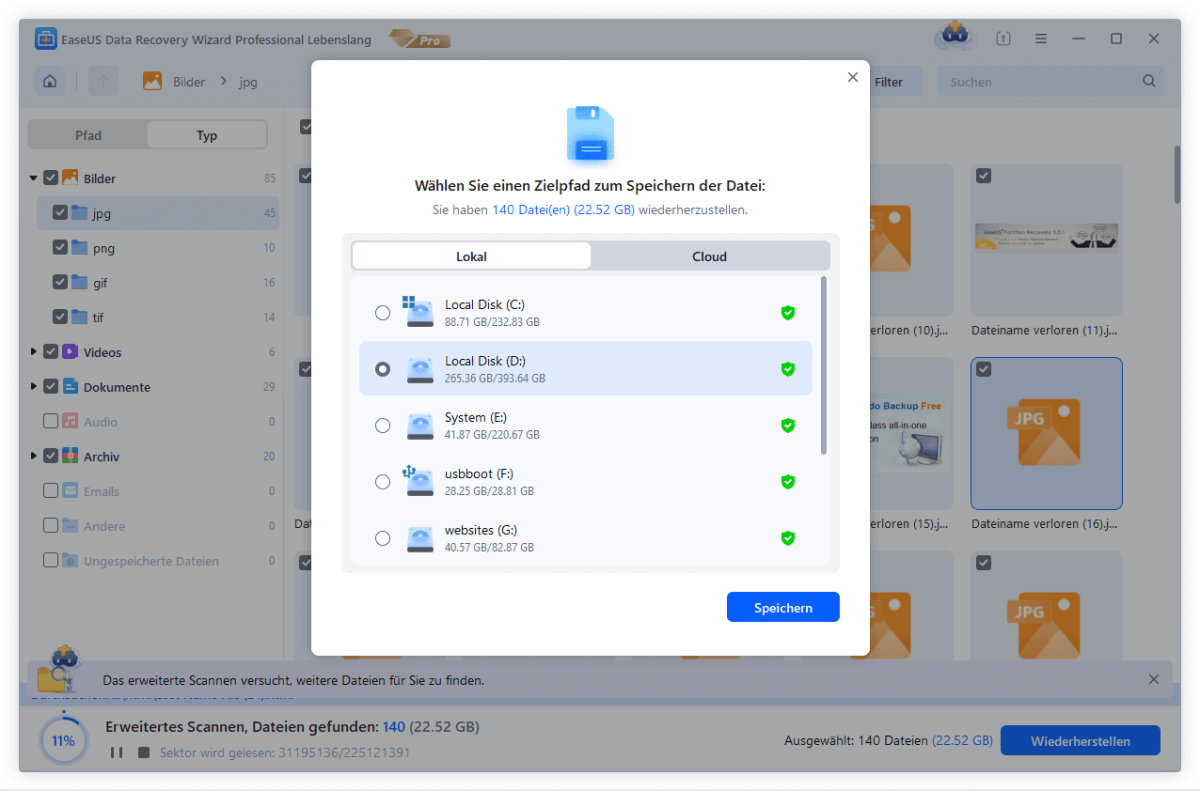This screenshot has height=791, width=1200.
Task: Switch to the Cloud tab
Action: tap(709, 256)
